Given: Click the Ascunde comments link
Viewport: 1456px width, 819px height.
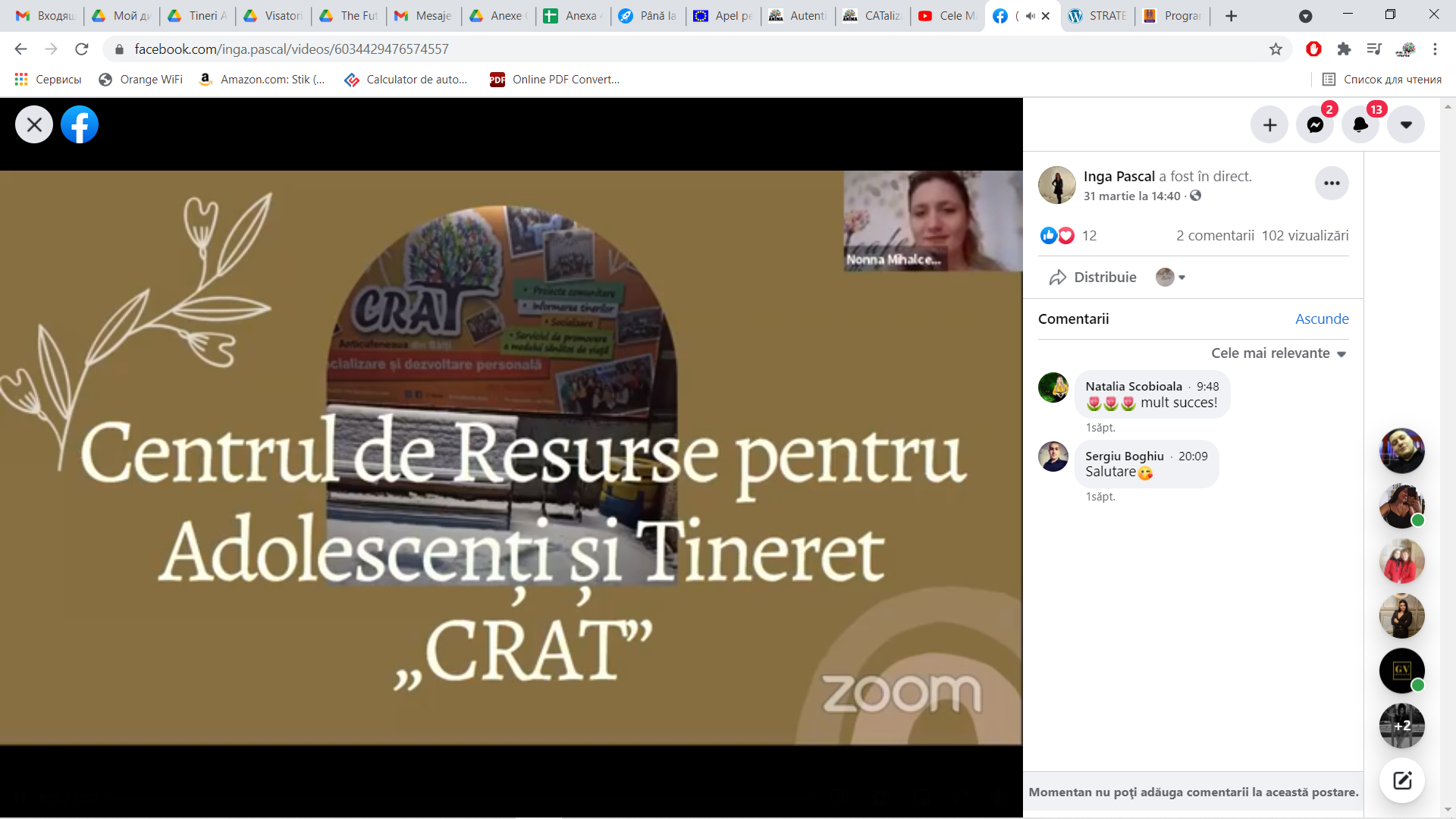Looking at the screenshot, I should coord(1321,318).
